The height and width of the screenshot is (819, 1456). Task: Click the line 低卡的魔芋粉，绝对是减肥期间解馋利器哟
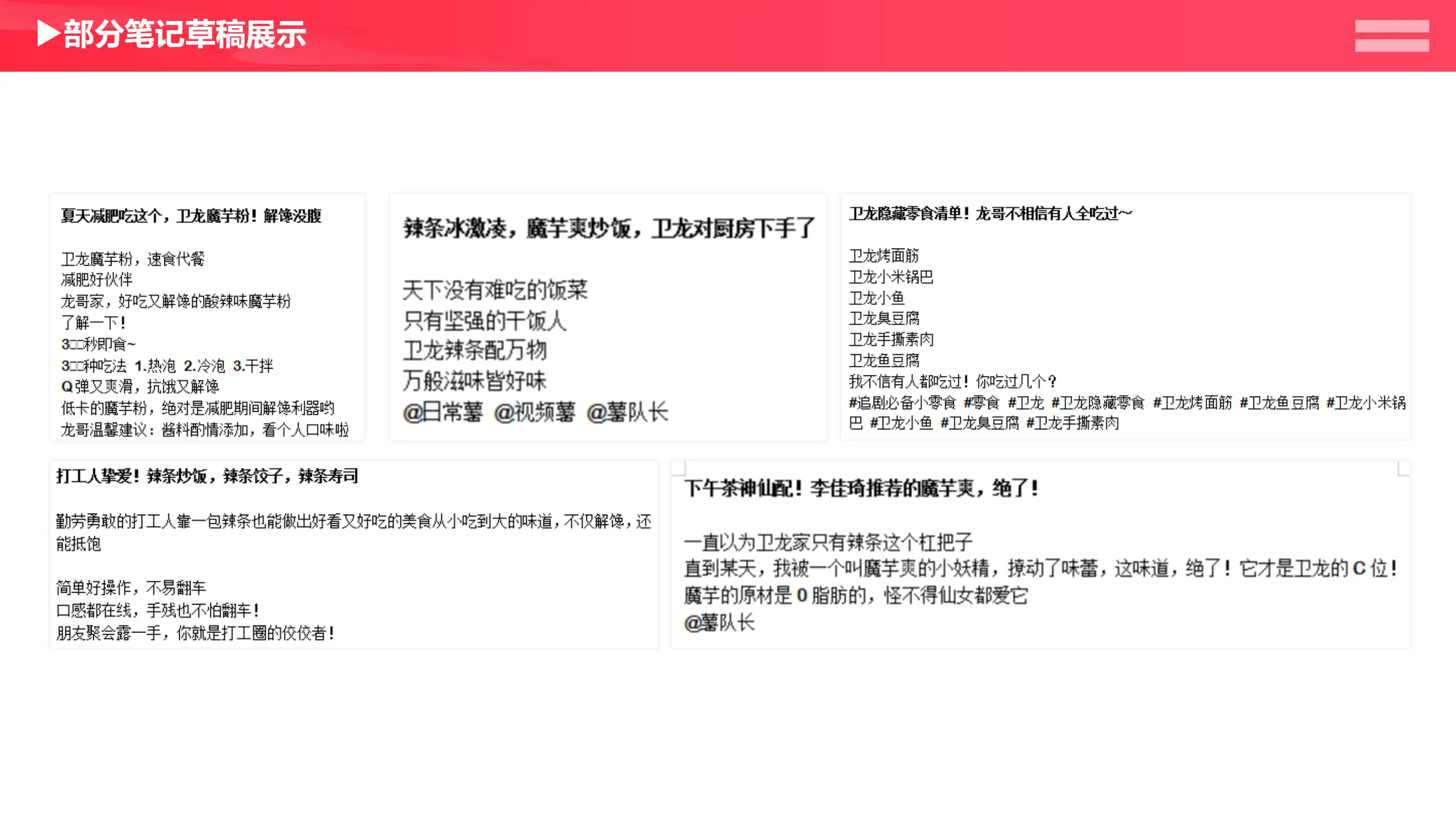(x=197, y=408)
